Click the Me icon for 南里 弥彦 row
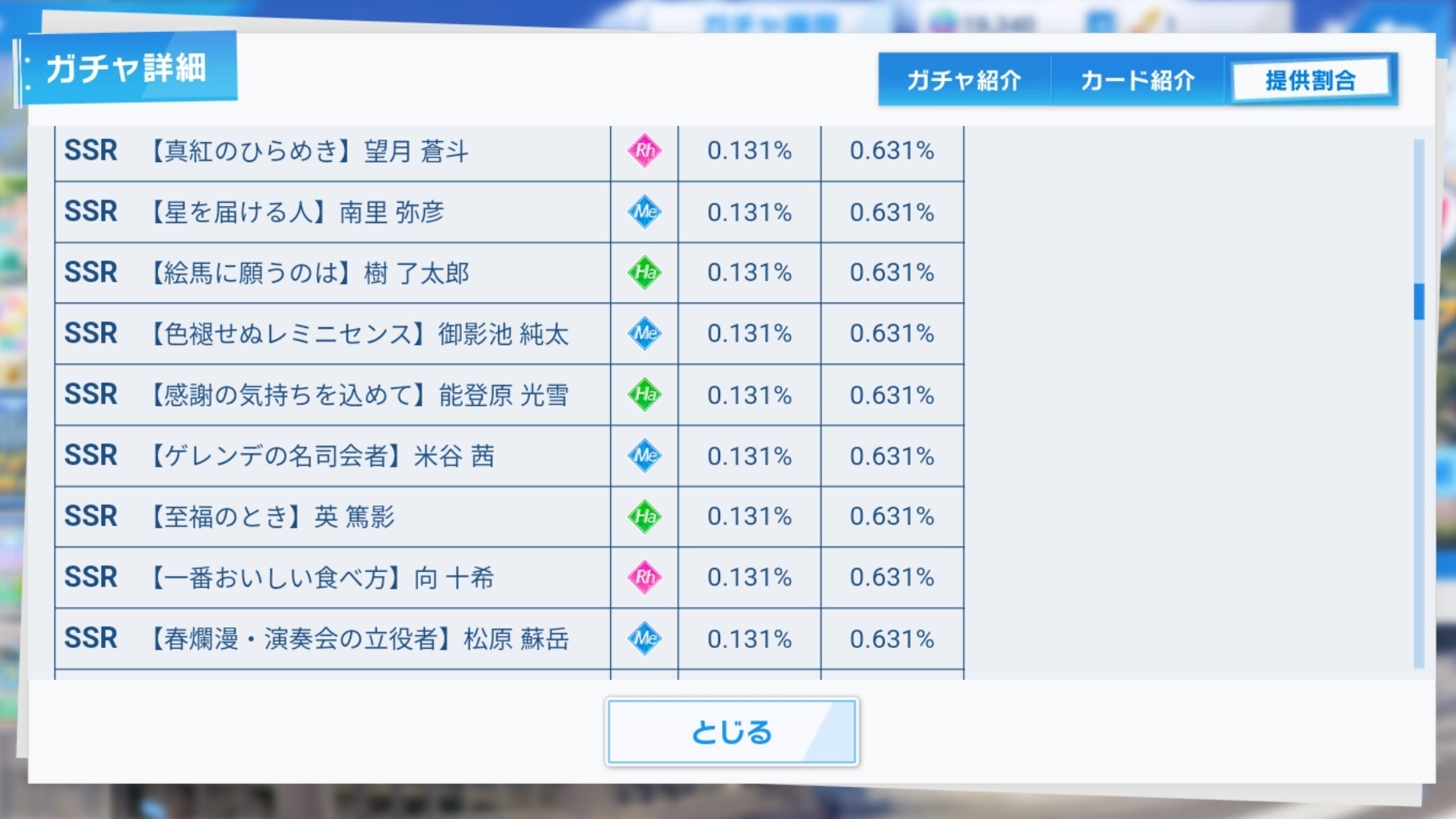Viewport: 1456px width, 819px height. [645, 212]
